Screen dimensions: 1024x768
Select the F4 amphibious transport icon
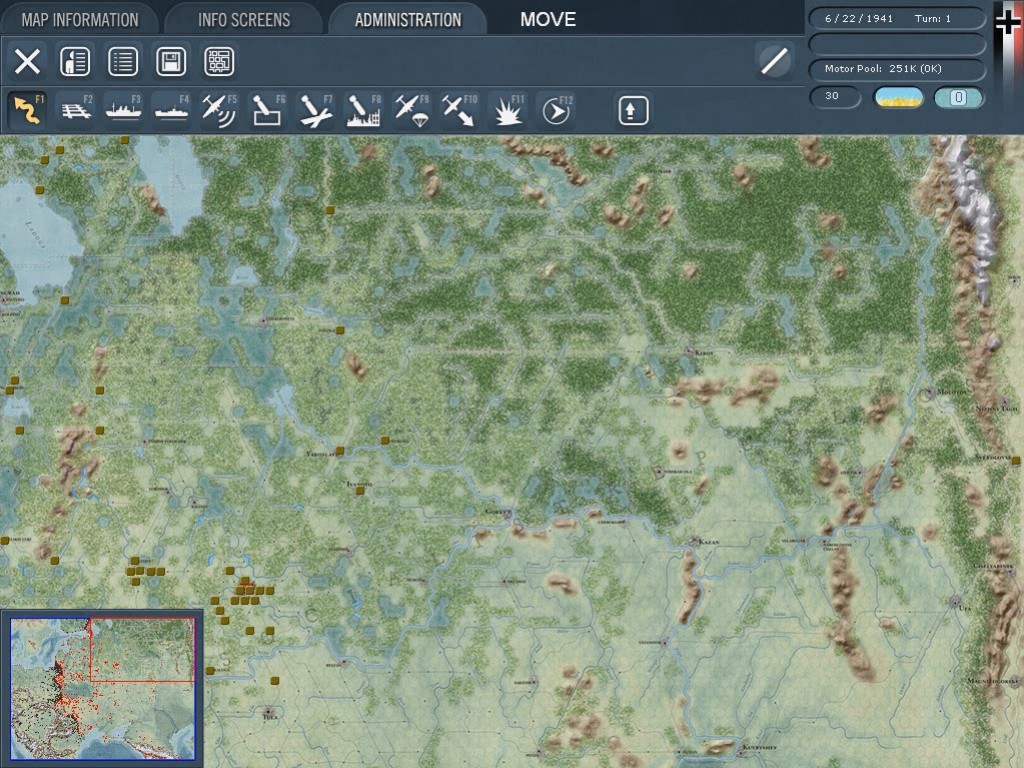point(171,109)
